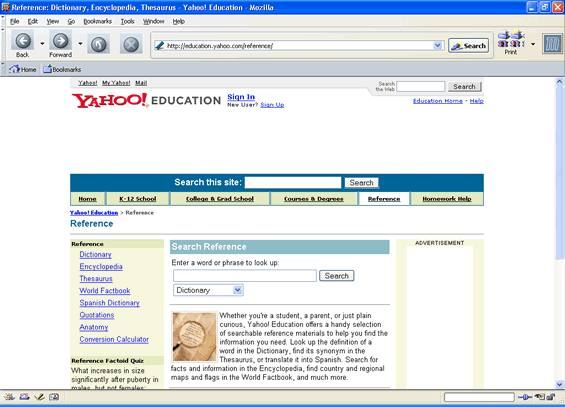Open the Tools menu
The height and width of the screenshot is (407, 565).
click(127, 21)
